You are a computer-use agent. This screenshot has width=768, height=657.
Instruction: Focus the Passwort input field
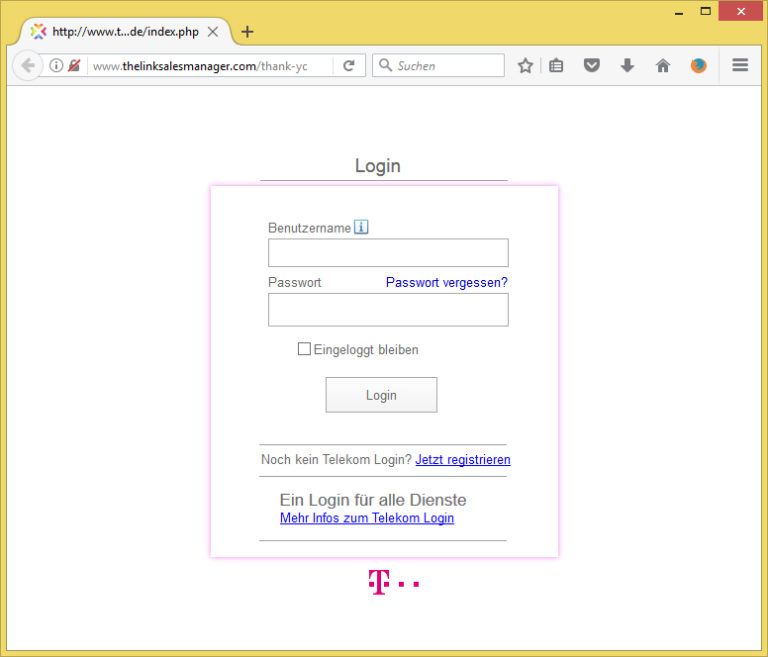(x=388, y=310)
